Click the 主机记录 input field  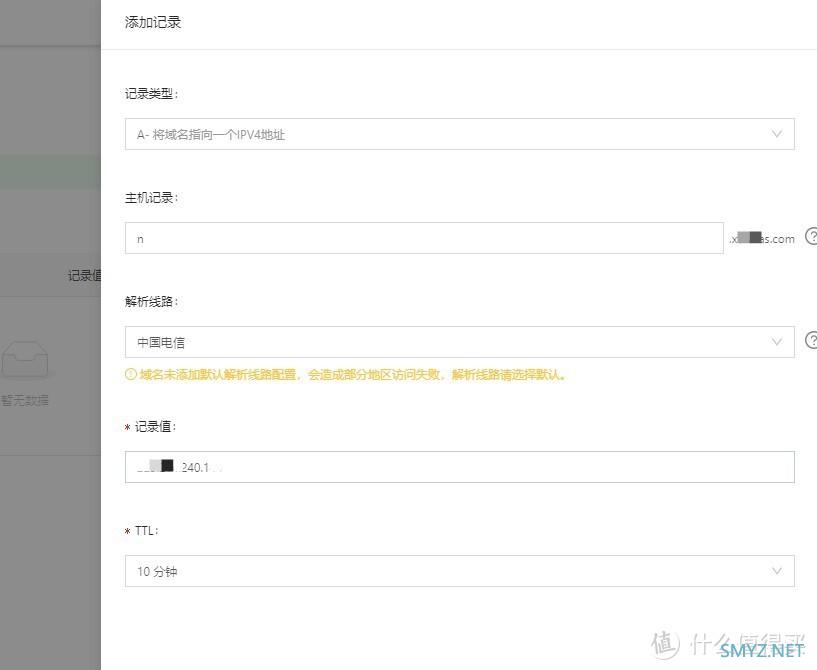(x=424, y=238)
